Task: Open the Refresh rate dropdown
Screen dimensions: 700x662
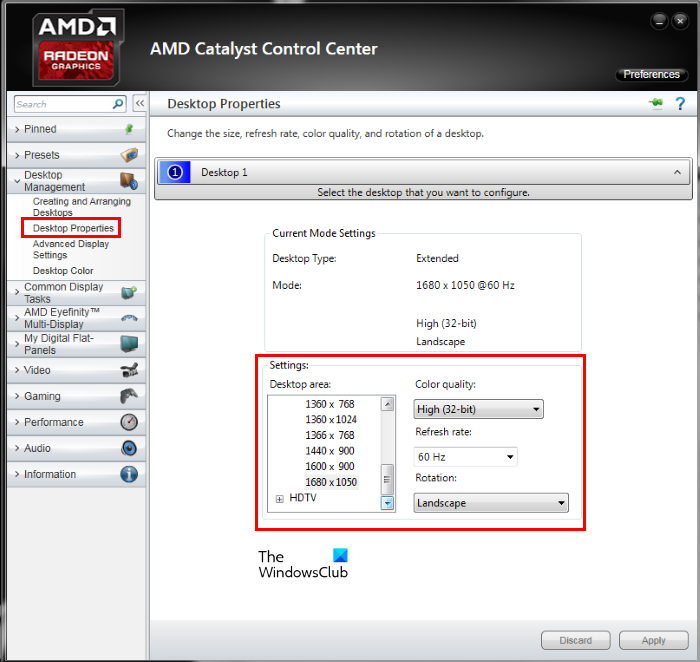Action: point(465,457)
